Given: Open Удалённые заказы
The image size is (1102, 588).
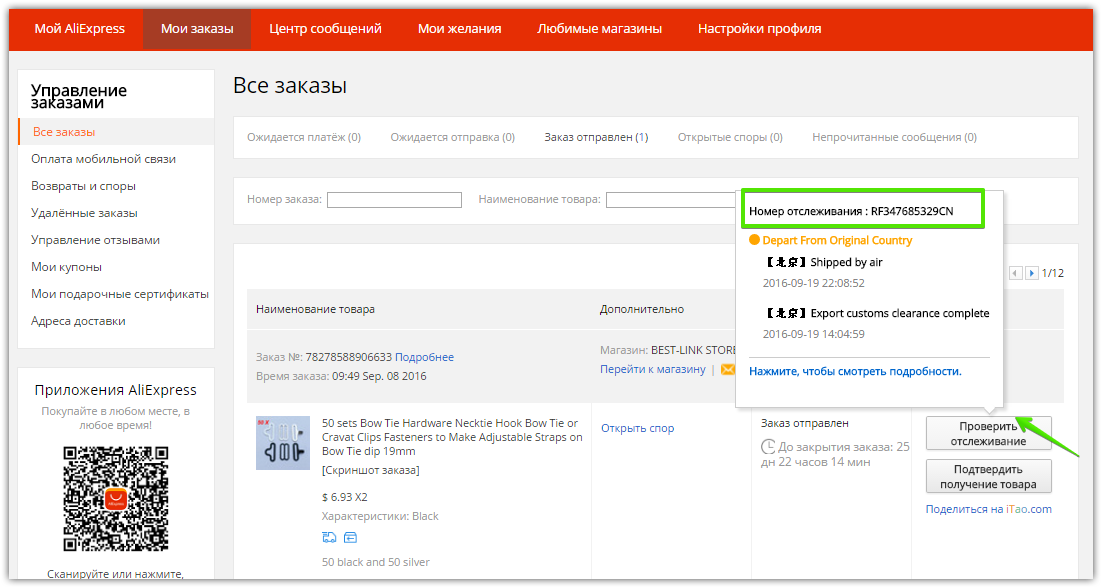Looking at the screenshot, I should pyautogui.click(x=84, y=213).
